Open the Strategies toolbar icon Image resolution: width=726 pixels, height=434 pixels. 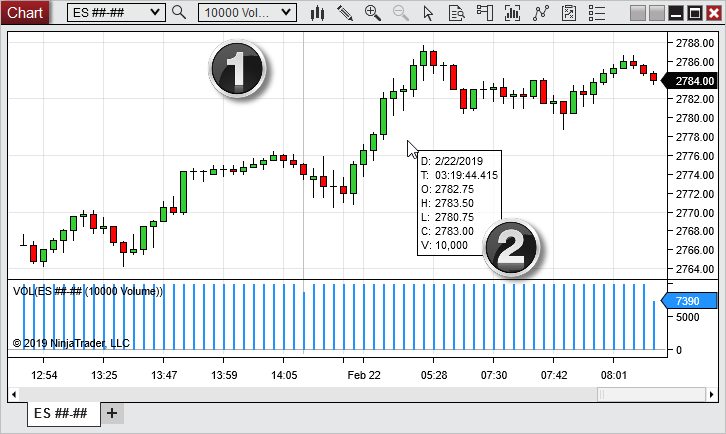point(542,13)
